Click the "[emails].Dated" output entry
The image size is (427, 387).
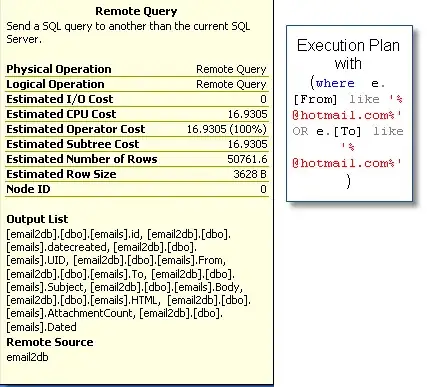click(41, 327)
